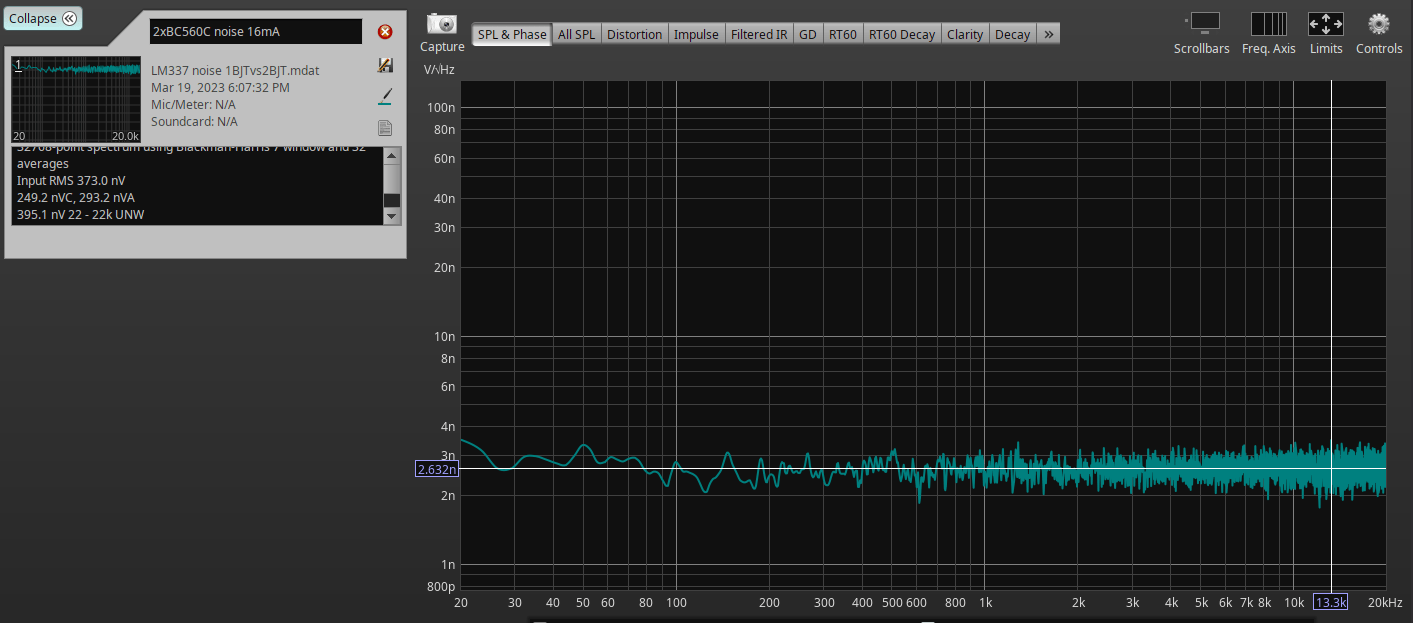Viewport: 1413px width, 623px height.
Task: Open graph Limits settings
Action: [1326, 32]
